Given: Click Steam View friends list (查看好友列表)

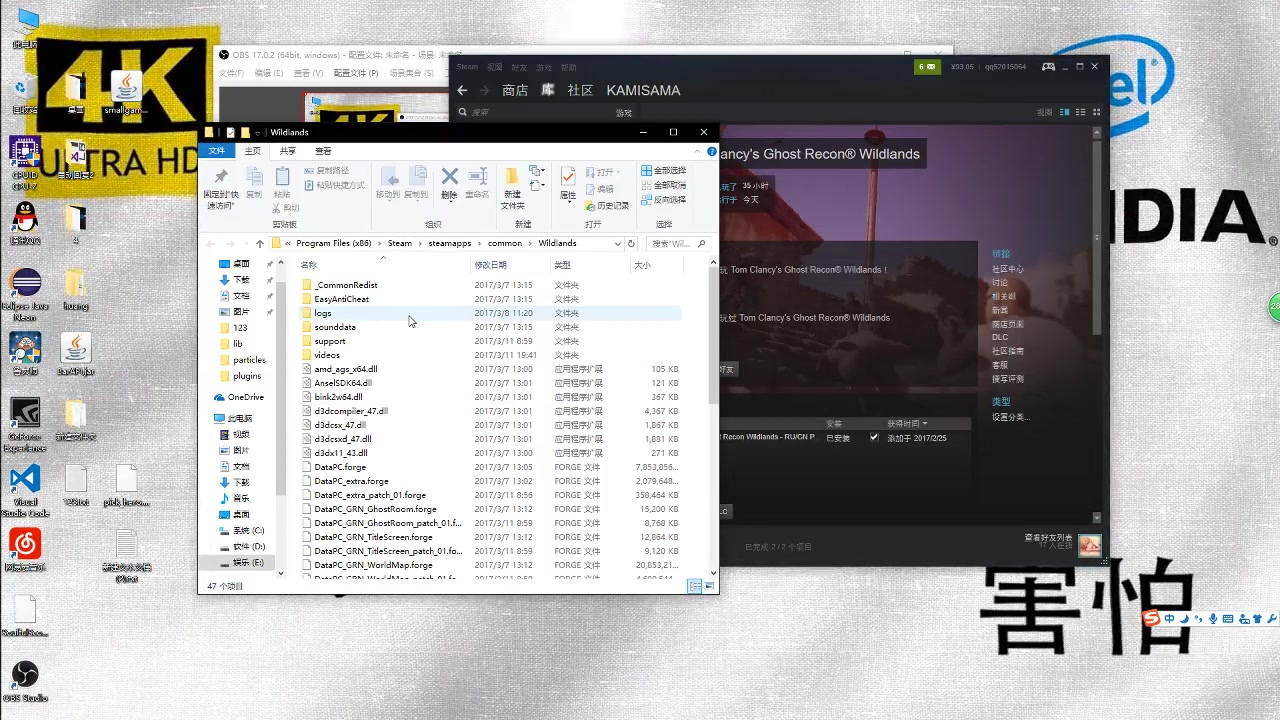Looking at the screenshot, I should pyautogui.click(x=1048, y=537).
